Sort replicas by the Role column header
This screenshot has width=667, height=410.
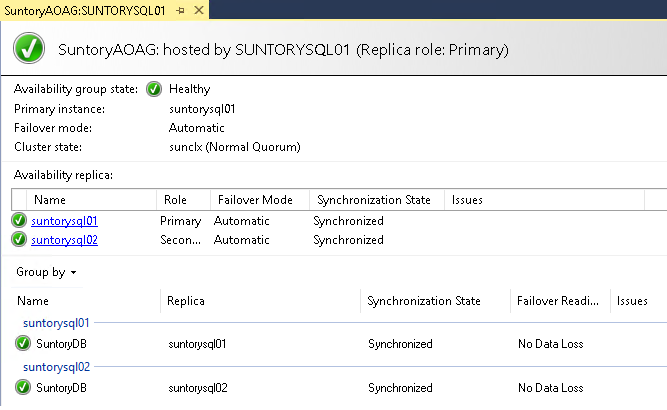click(175, 200)
